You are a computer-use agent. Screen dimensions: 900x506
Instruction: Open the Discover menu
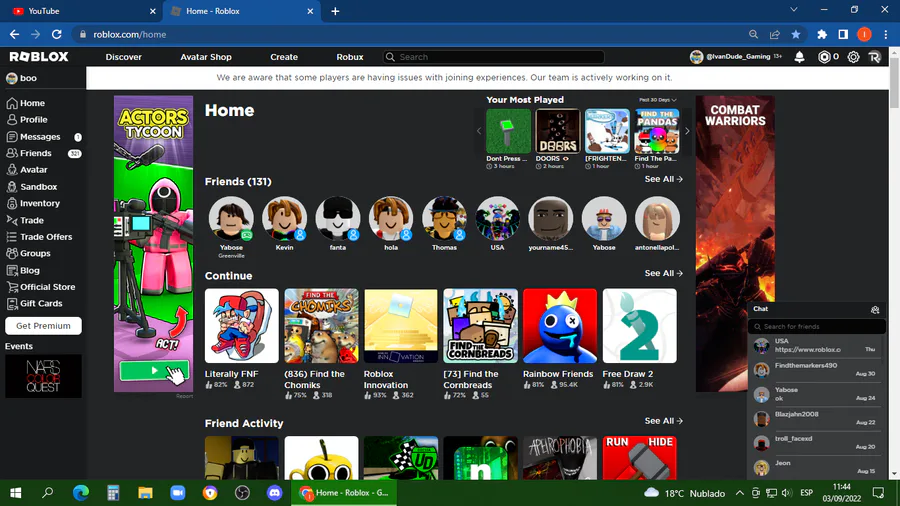pyautogui.click(x=123, y=57)
